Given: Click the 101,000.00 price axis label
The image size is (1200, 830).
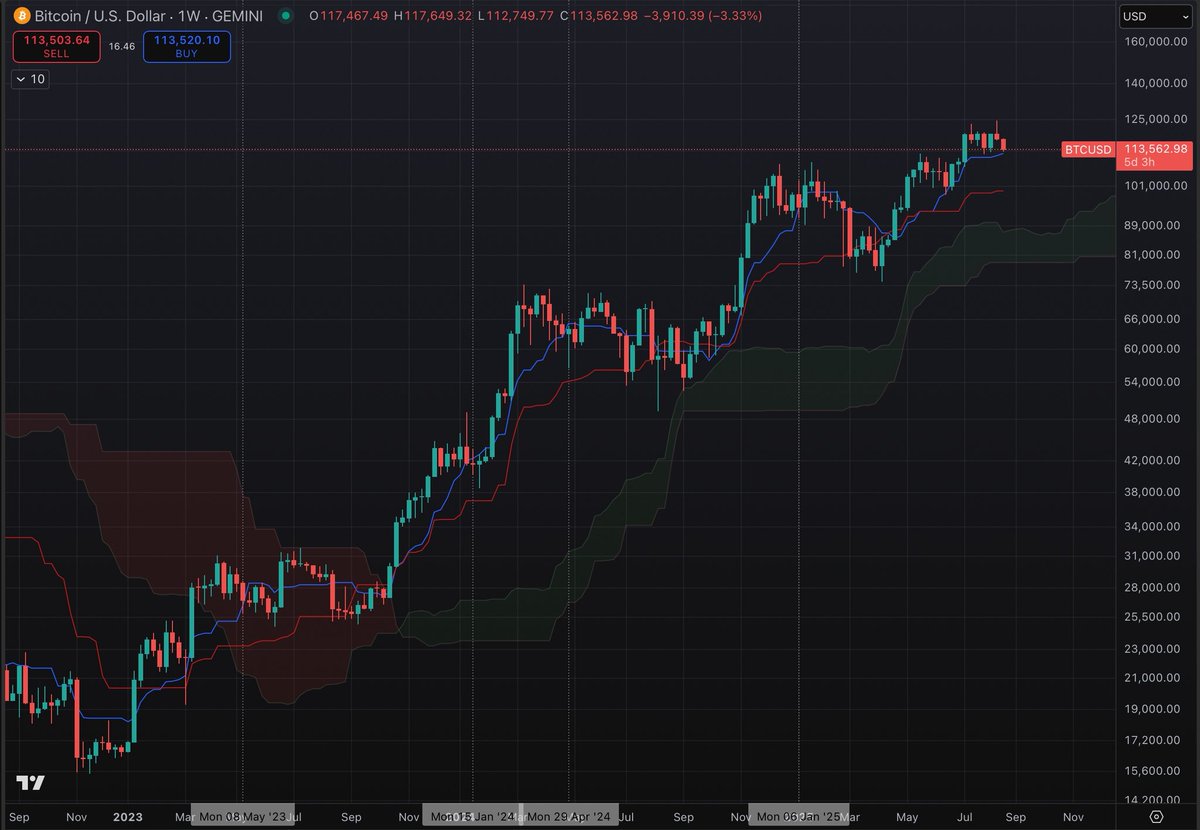Looking at the screenshot, I should (1155, 186).
